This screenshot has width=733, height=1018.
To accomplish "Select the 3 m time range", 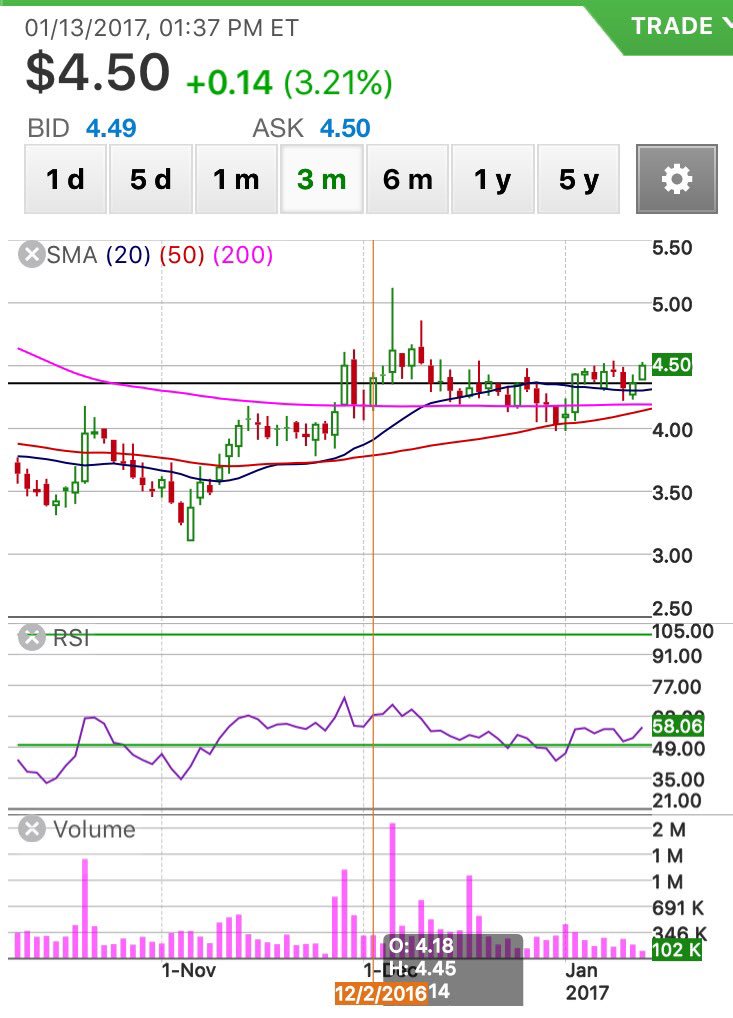I will [x=321, y=179].
